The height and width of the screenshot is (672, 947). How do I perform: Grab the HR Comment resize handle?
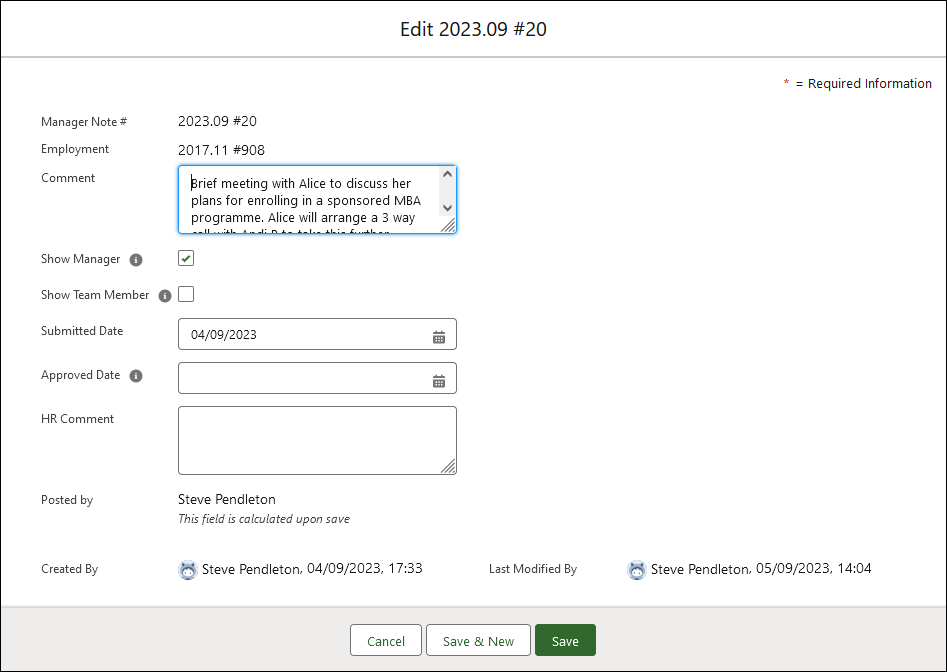448,466
